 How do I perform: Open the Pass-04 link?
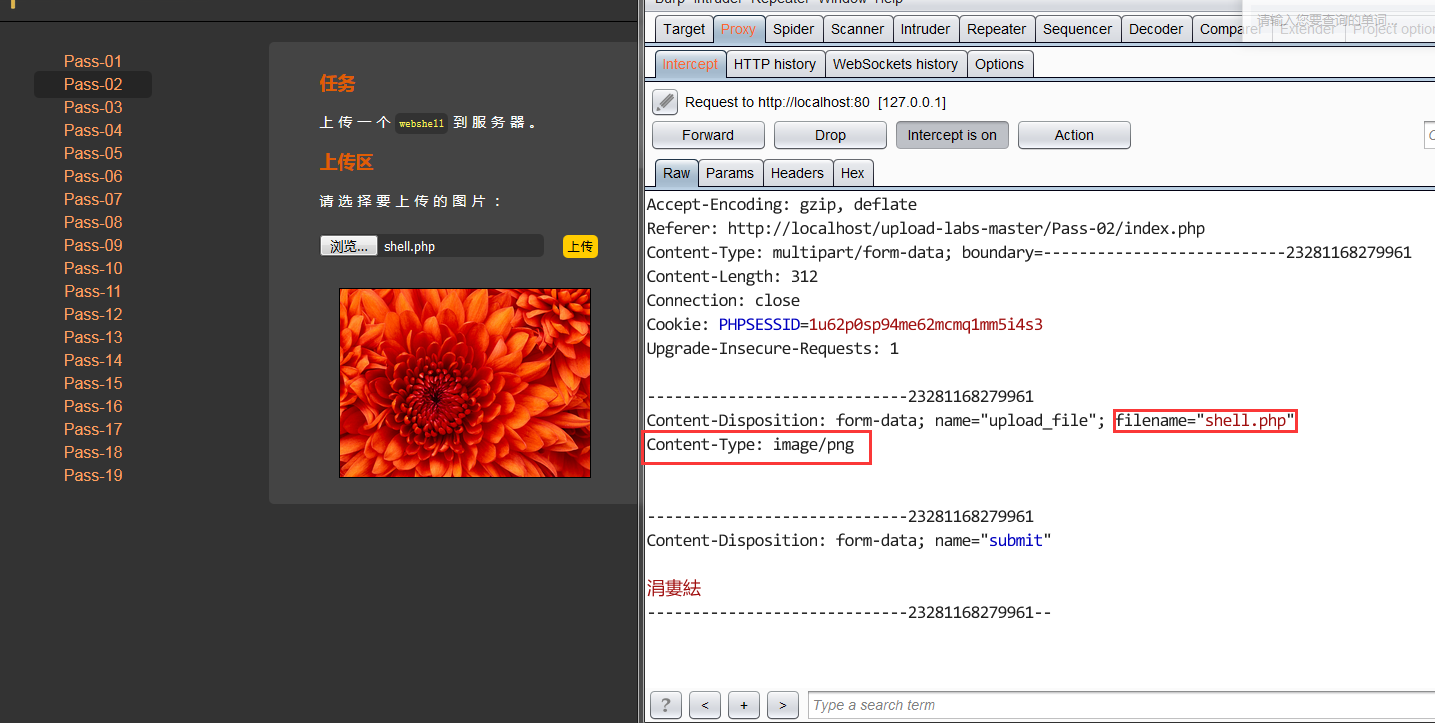(93, 130)
